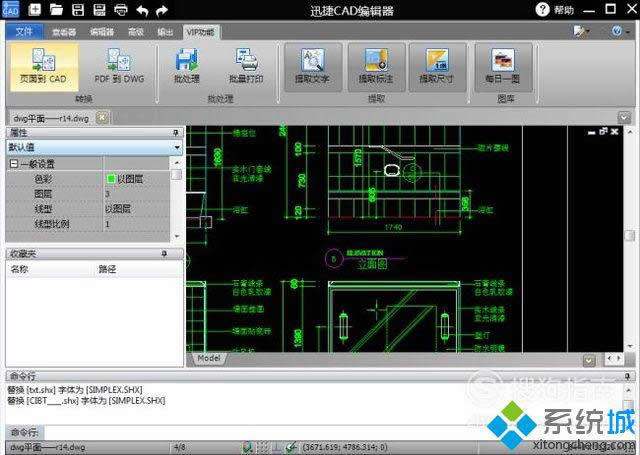Image resolution: width=640 pixels, height=455 pixels.
Task: Pin the 收藏夹 favorites panel
Action: click(164, 254)
